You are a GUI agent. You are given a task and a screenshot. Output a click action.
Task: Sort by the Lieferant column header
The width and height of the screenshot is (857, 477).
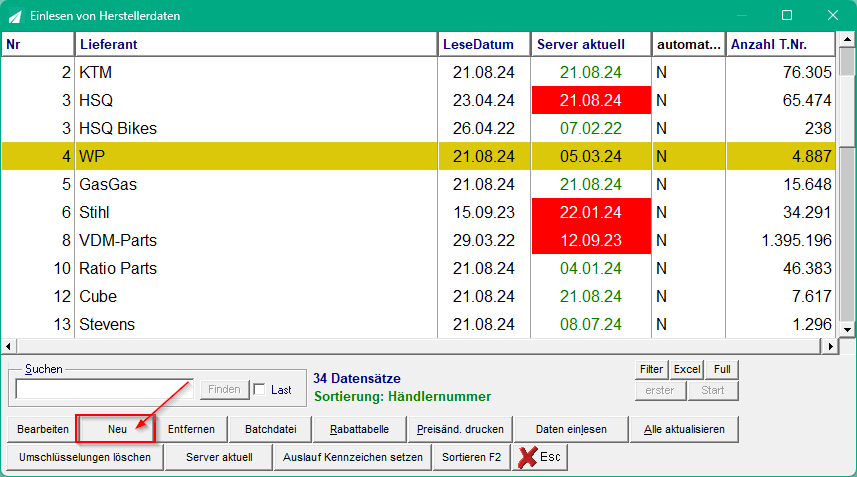pos(256,44)
